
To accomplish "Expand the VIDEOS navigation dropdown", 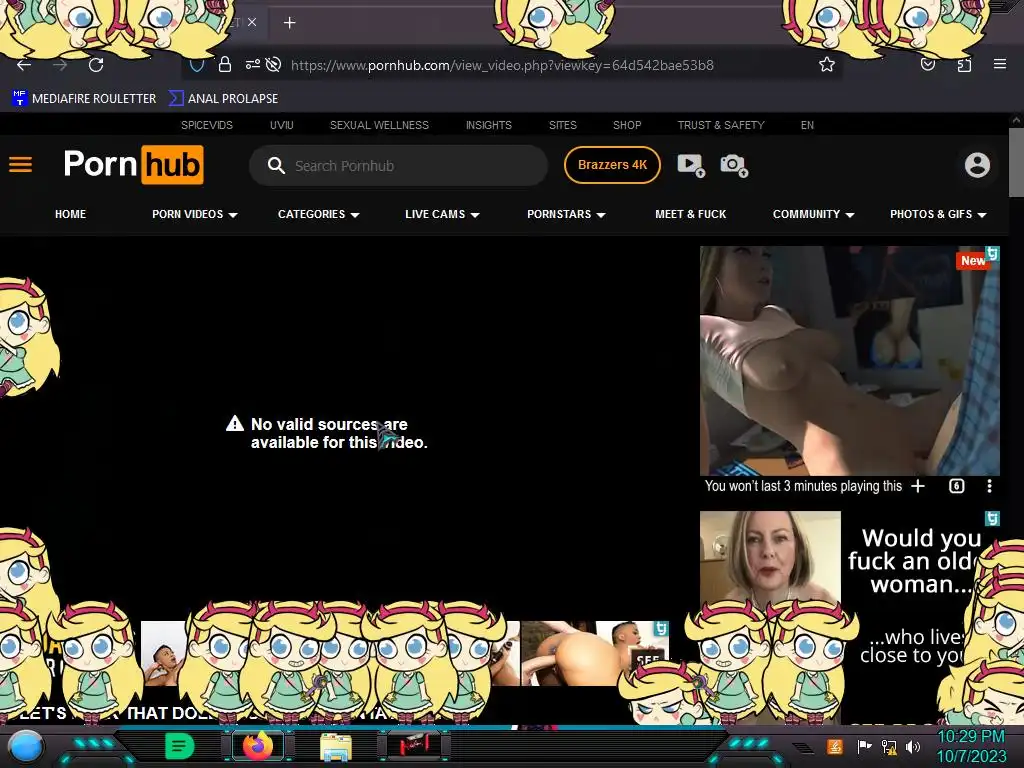I will click(x=195, y=214).
